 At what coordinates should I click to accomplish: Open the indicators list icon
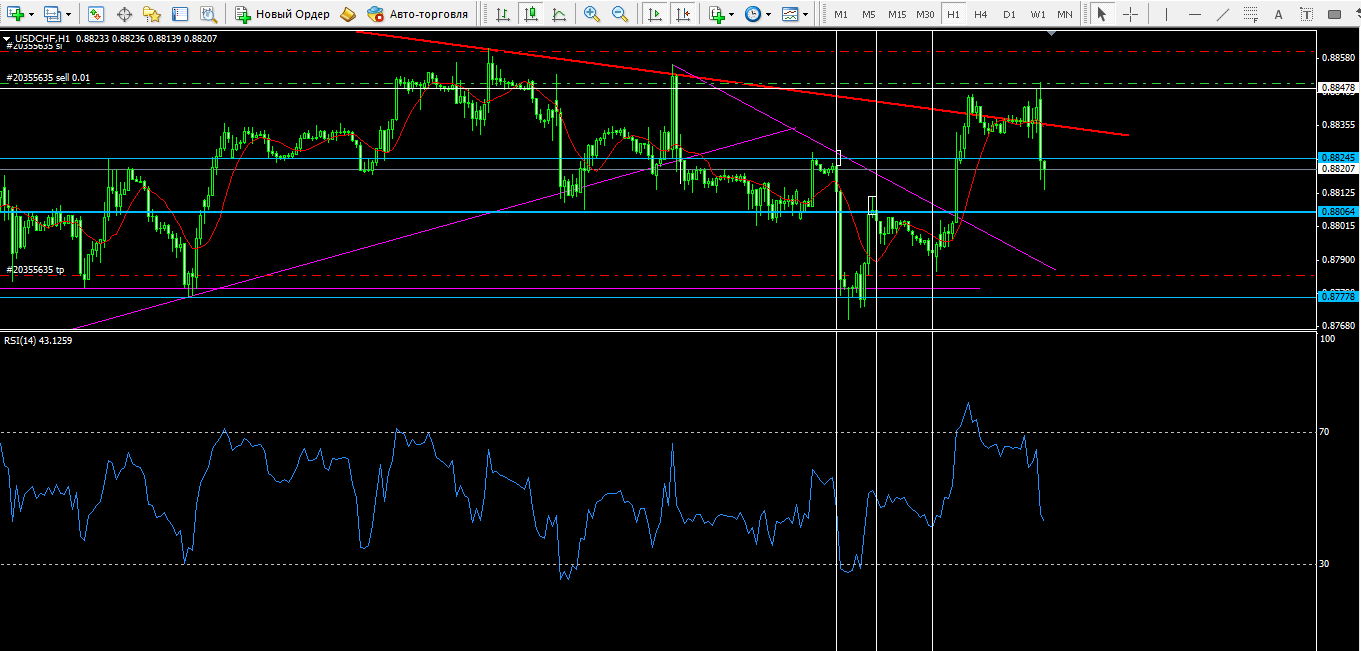716,14
